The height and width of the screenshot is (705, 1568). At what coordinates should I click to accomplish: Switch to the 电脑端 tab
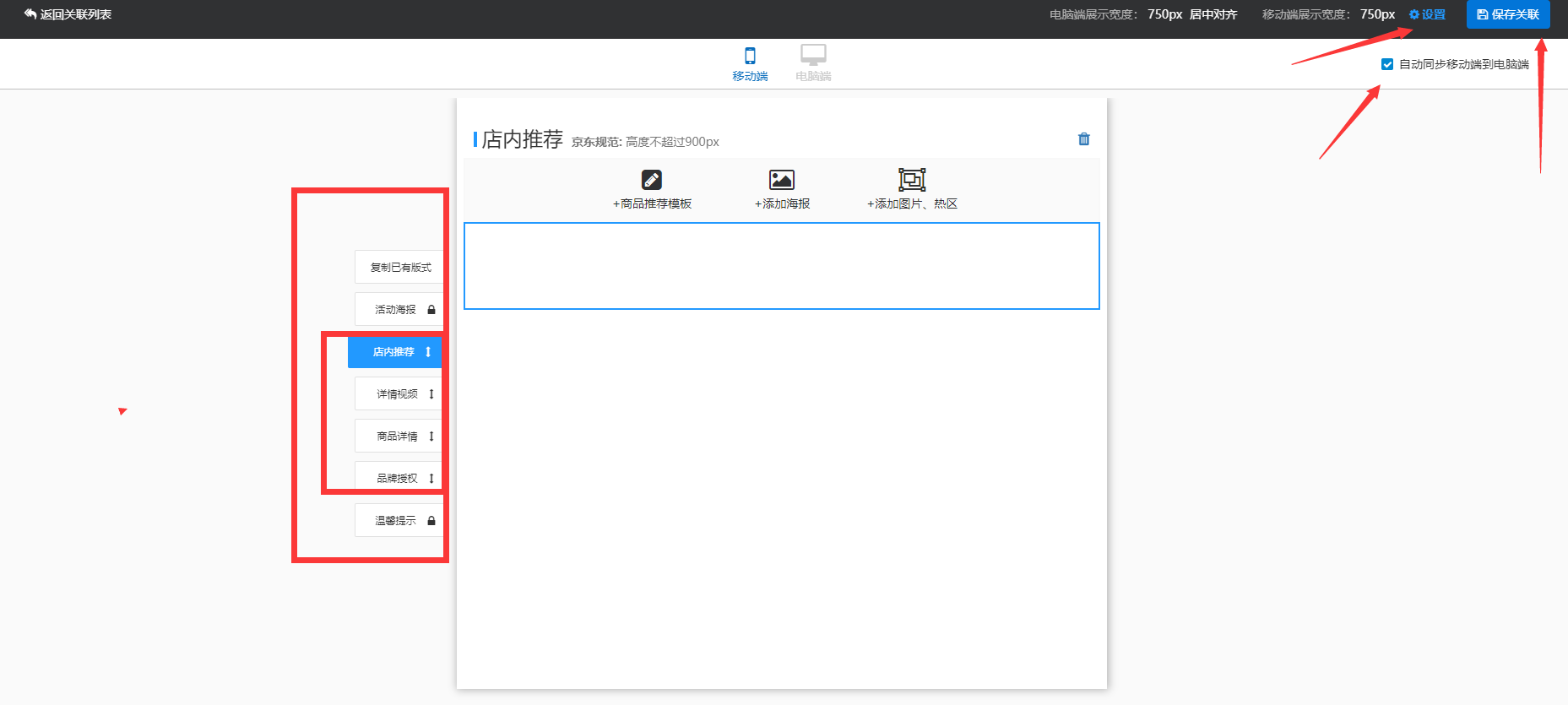(813, 63)
